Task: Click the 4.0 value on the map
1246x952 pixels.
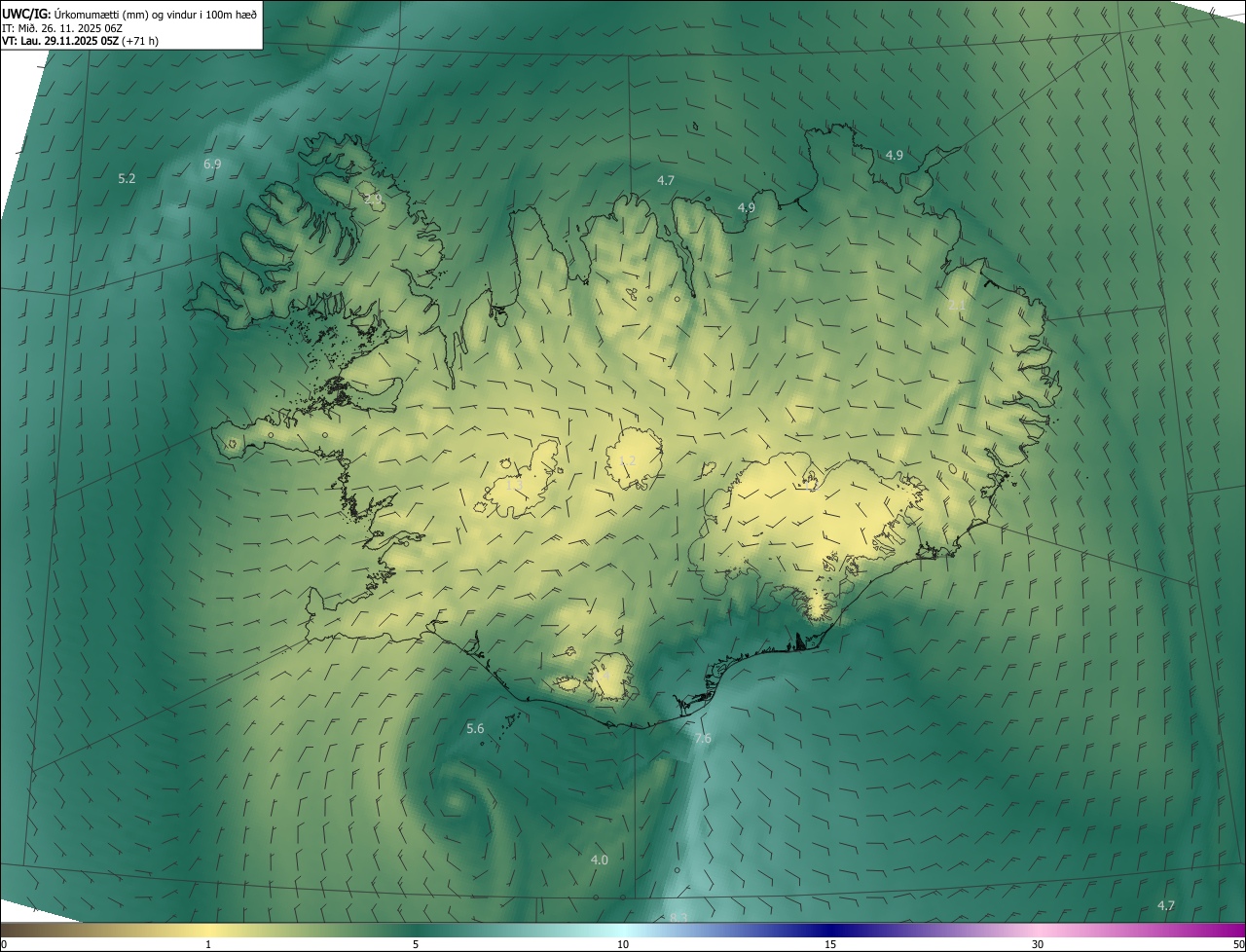Action: (600, 860)
